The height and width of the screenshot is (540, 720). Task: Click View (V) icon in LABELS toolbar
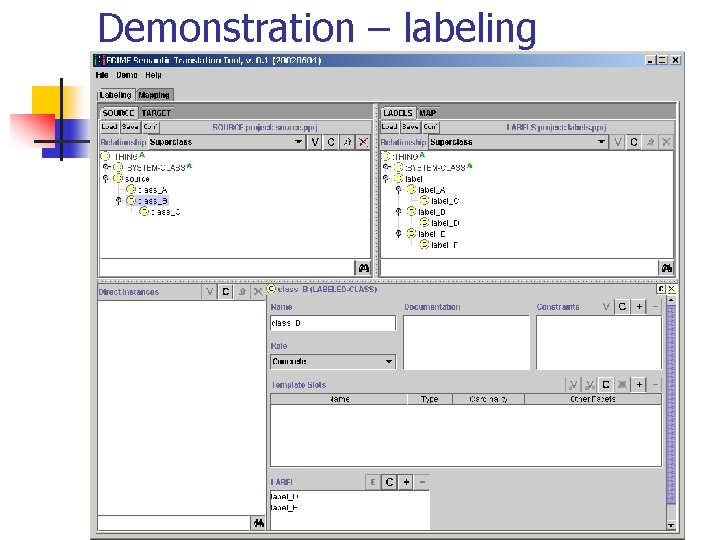tap(618, 142)
